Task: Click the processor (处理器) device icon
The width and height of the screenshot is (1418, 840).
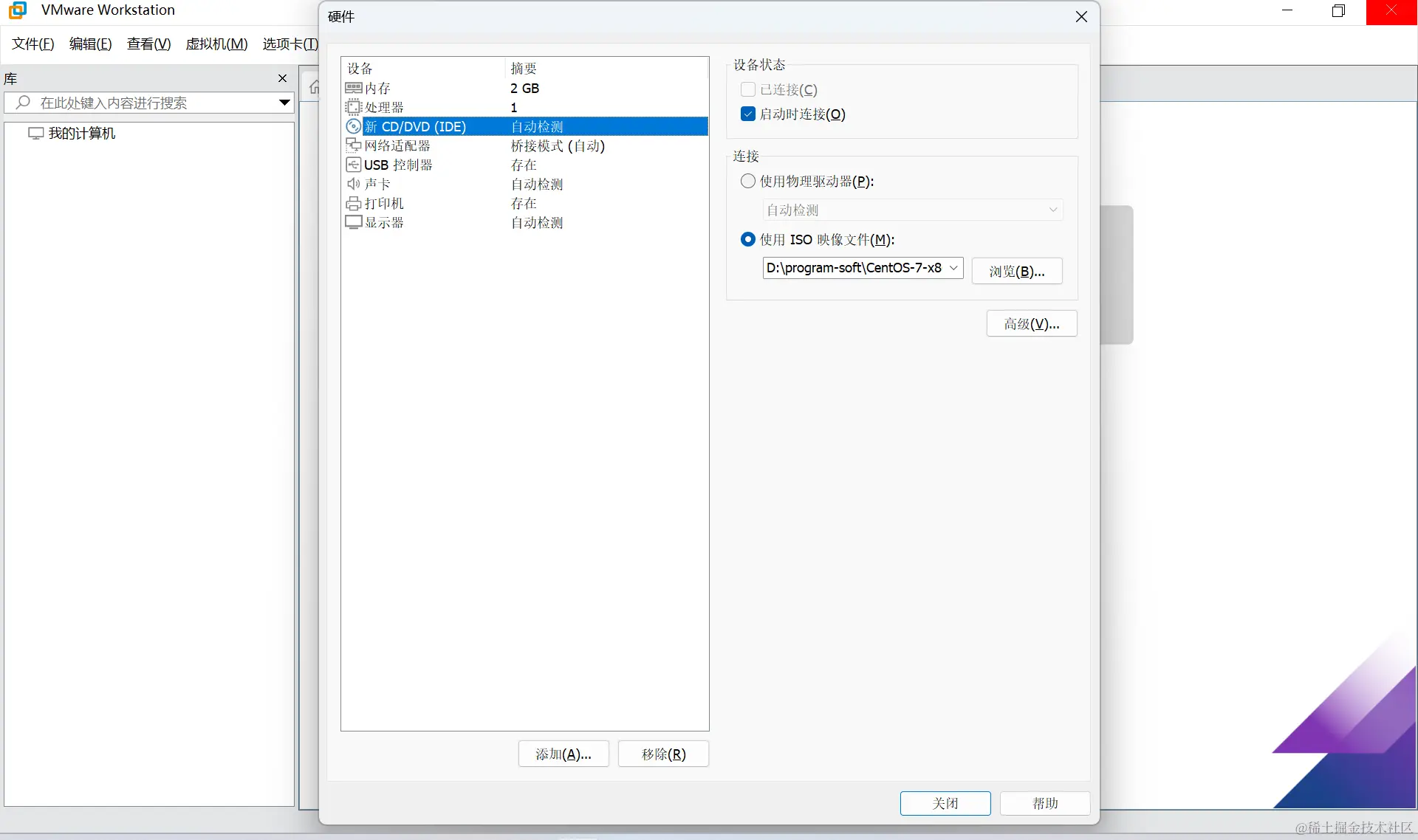Action: pyautogui.click(x=353, y=107)
